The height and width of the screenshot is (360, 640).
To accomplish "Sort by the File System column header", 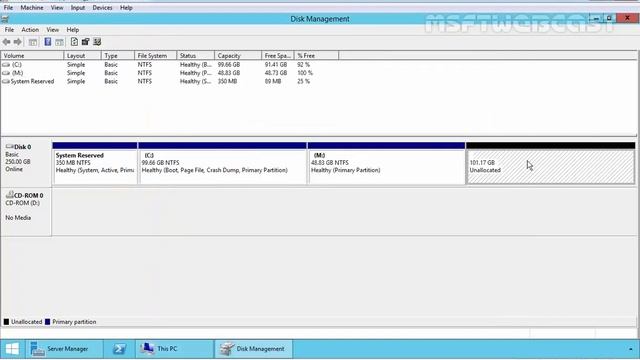I will pos(156,56).
